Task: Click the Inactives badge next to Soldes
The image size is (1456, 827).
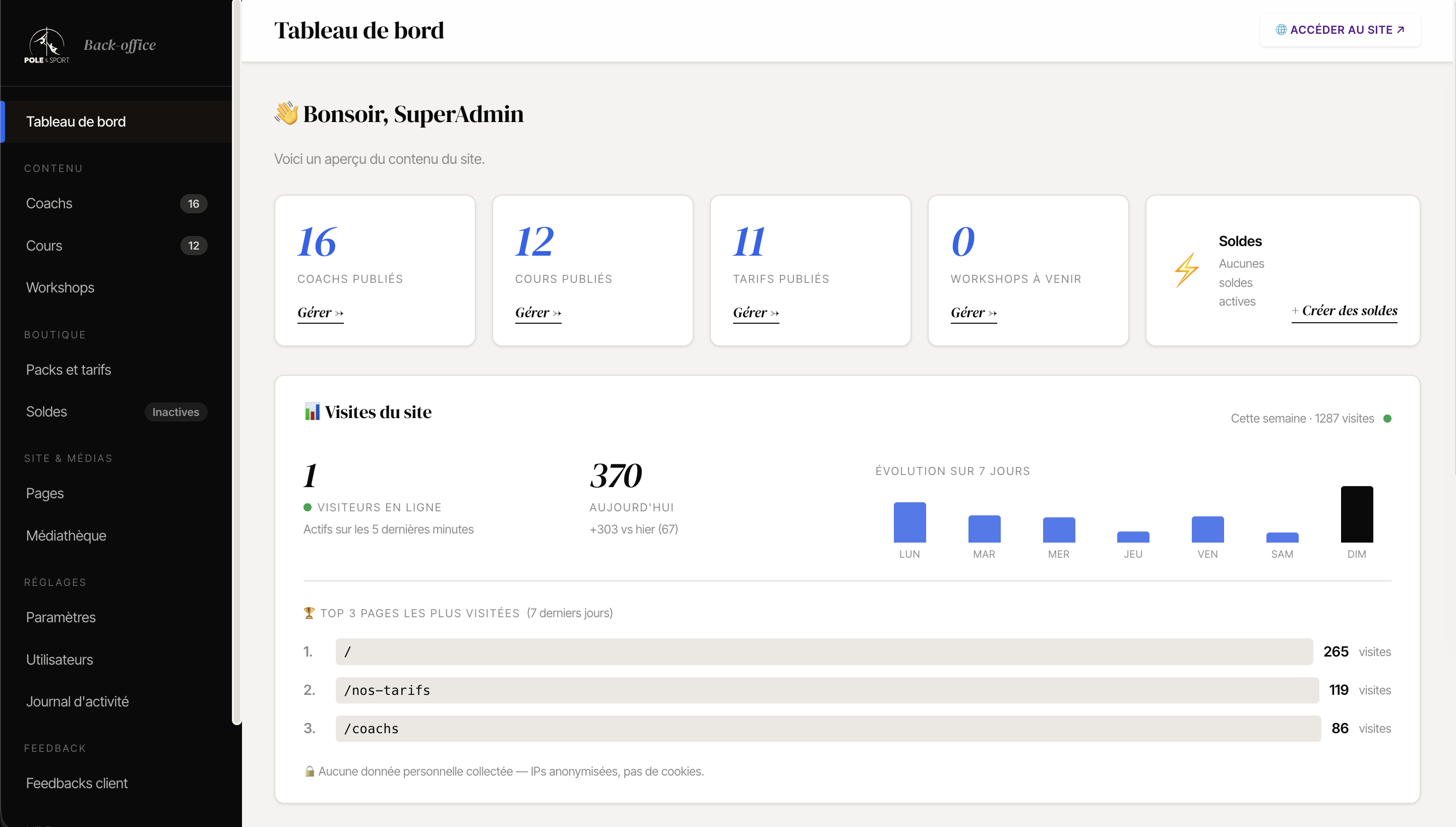Action: pos(175,412)
